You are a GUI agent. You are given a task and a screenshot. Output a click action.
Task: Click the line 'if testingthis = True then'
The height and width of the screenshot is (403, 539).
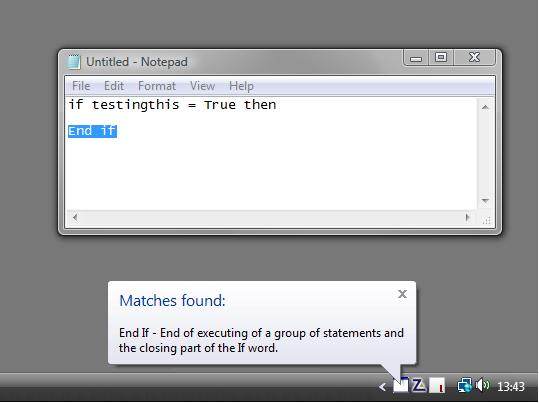point(172,105)
